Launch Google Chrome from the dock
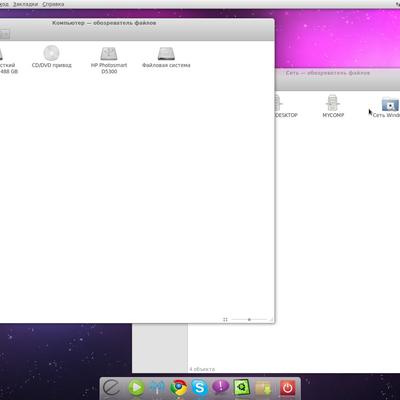 click(x=178, y=388)
